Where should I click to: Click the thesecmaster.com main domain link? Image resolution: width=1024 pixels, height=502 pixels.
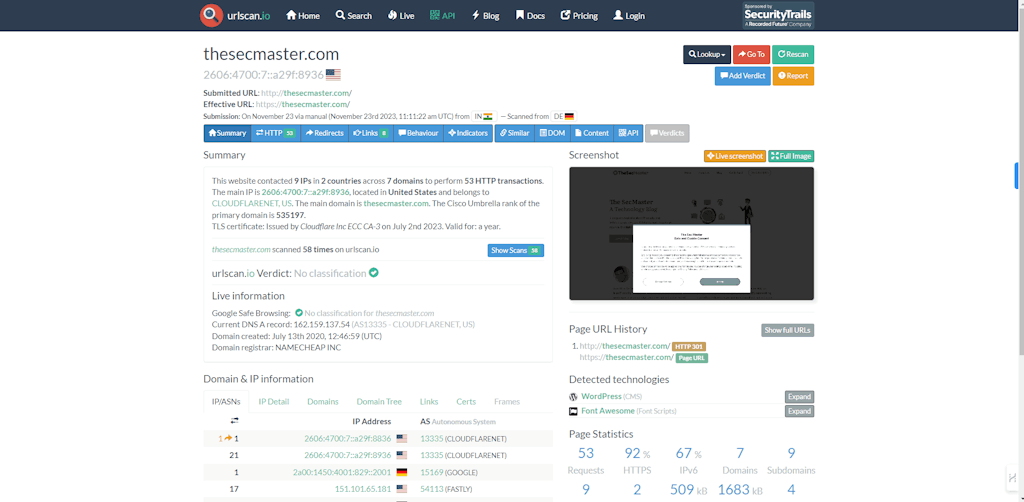(x=396, y=204)
